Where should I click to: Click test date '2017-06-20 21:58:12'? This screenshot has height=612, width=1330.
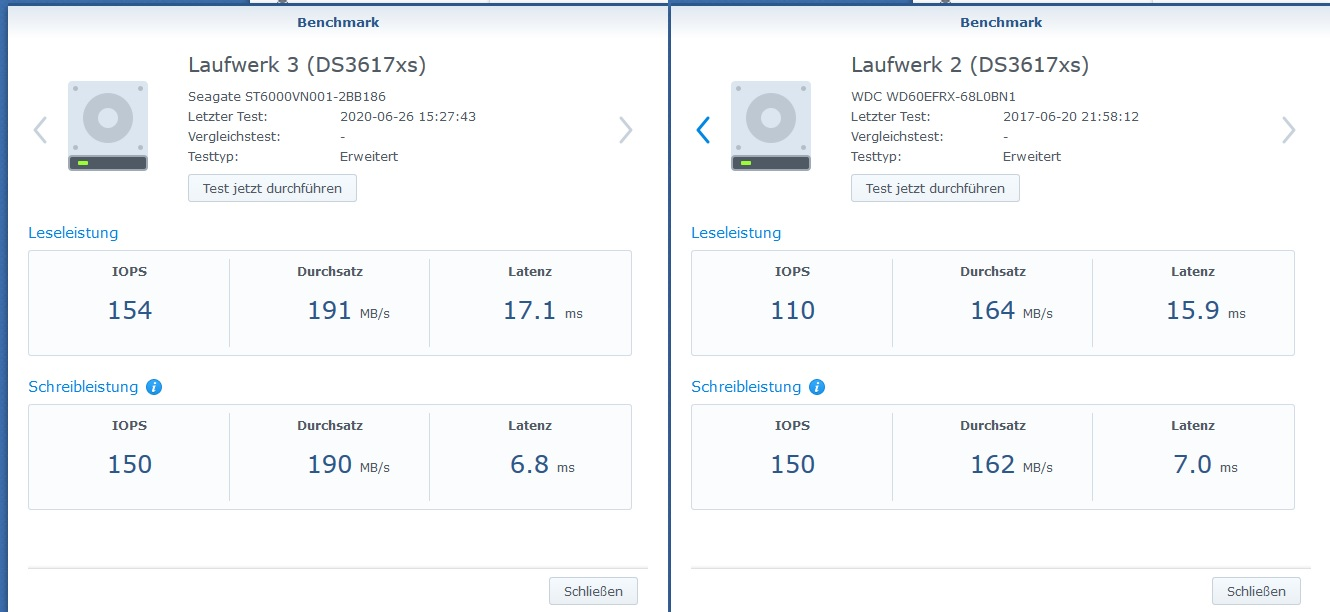coord(1071,117)
